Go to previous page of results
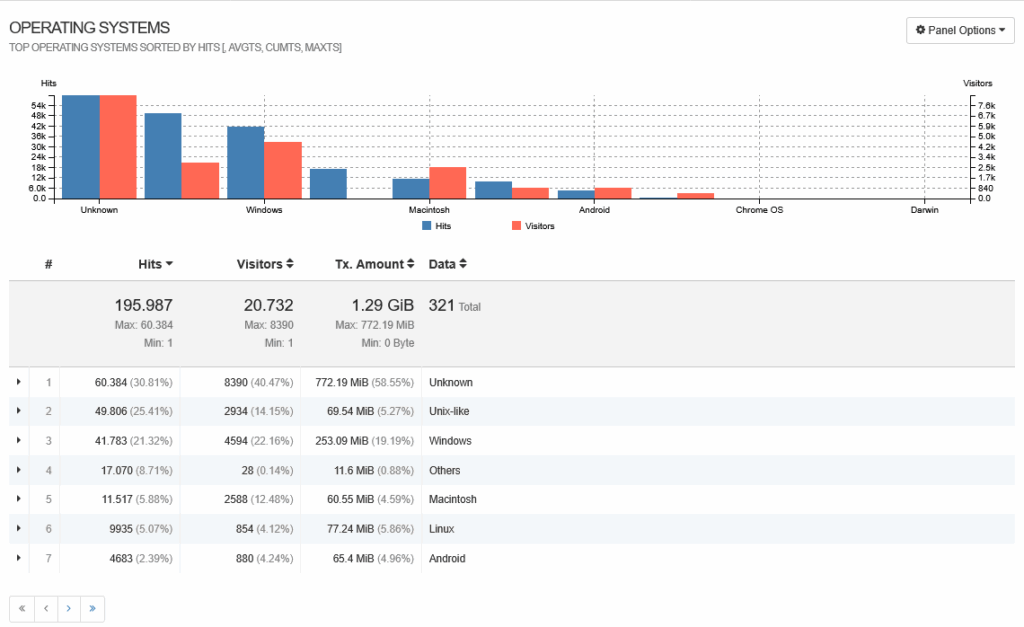1024x627 pixels. 45,608
